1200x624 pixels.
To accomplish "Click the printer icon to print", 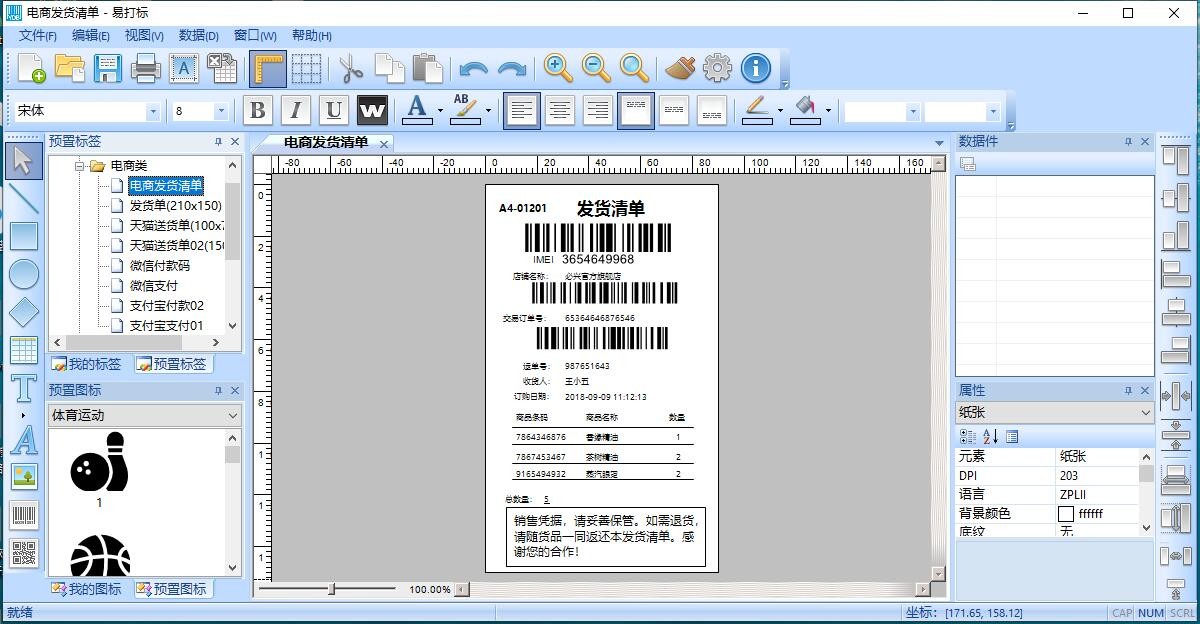I will coord(146,68).
